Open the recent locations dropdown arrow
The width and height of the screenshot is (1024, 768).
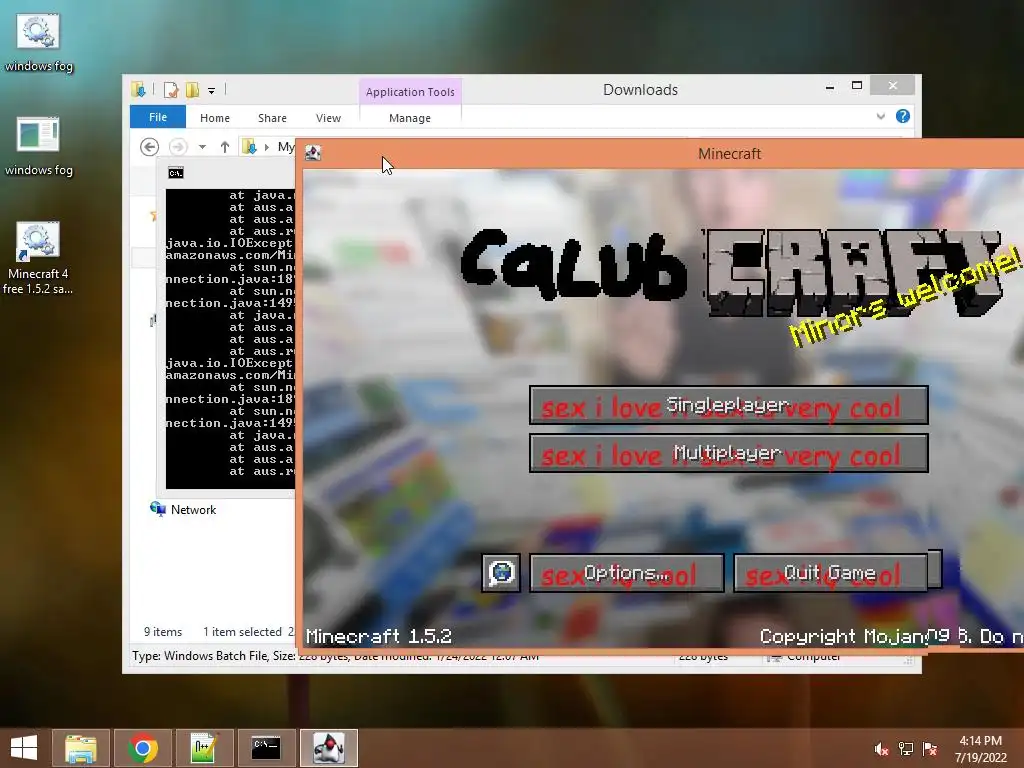(202, 147)
